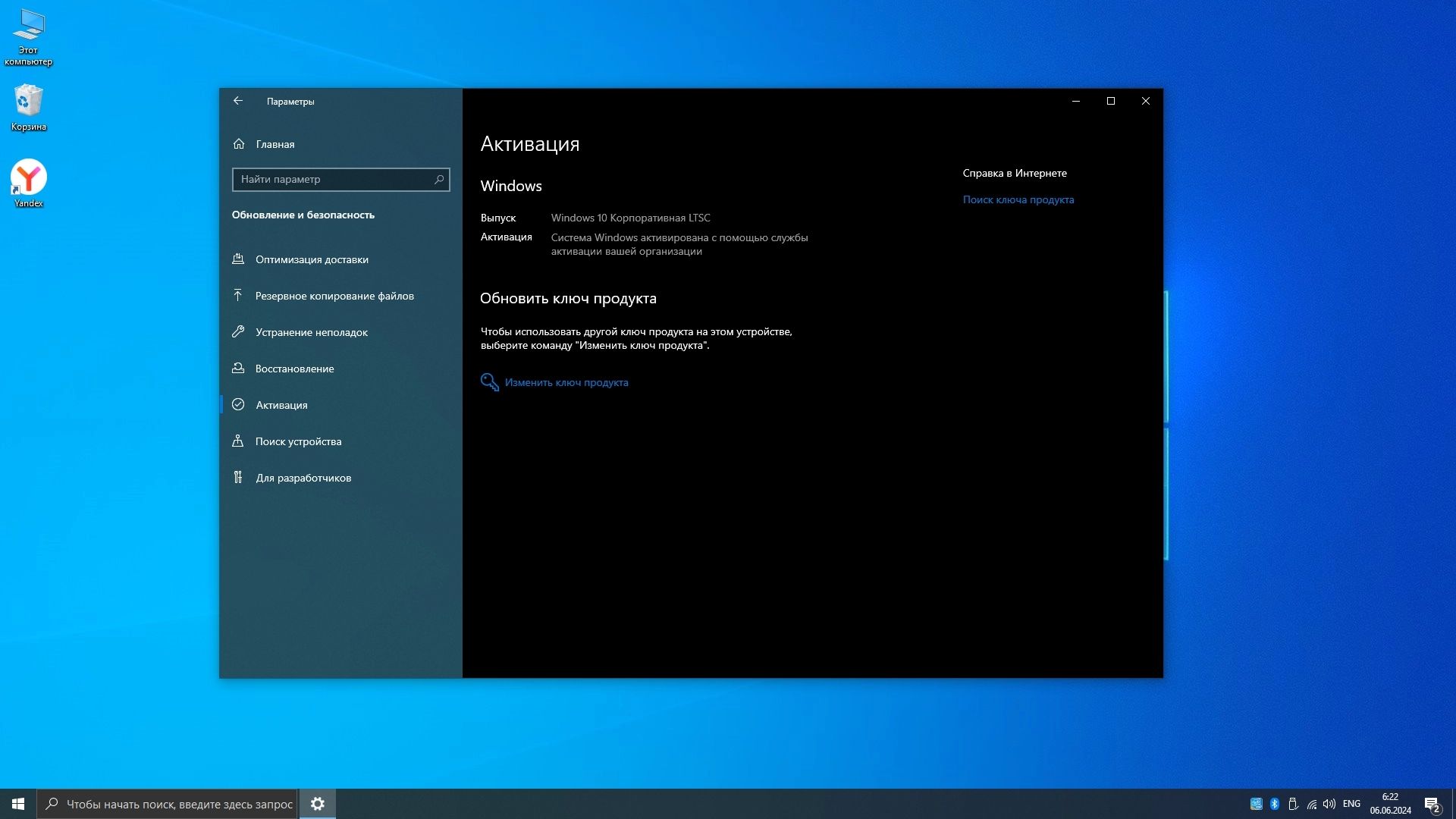Click Изменить ключ продукта link
Image resolution: width=1456 pixels, height=819 pixels.
point(566,383)
